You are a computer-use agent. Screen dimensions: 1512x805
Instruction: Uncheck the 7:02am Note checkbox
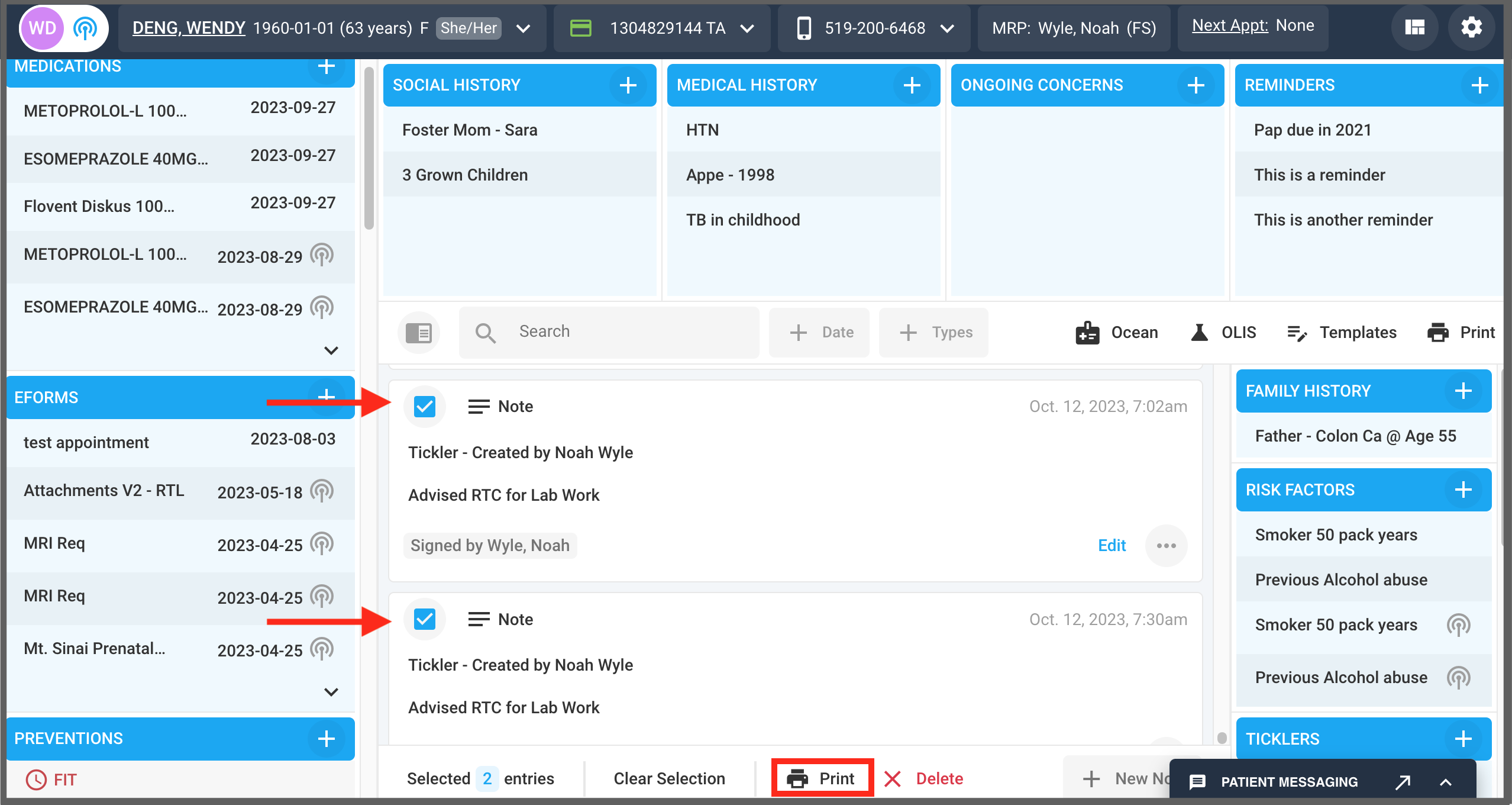coord(425,407)
